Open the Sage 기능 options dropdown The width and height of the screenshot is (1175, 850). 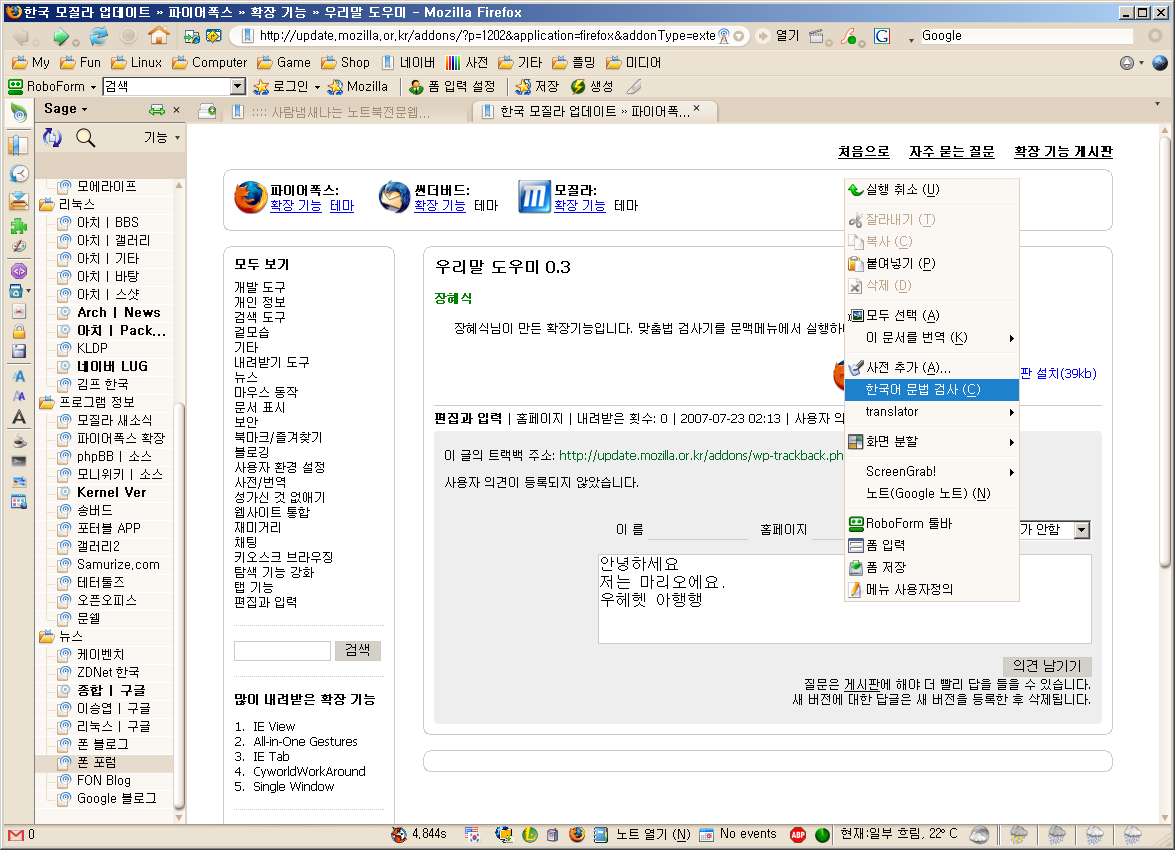point(178,138)
